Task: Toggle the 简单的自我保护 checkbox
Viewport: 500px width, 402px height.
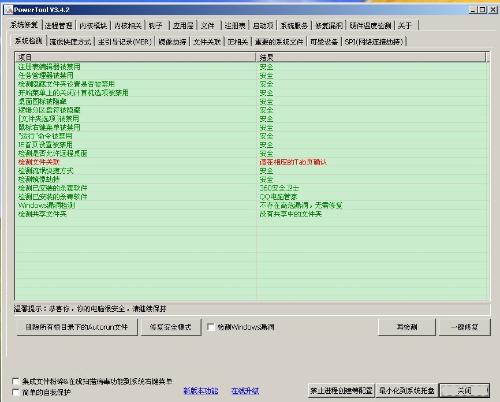Action: point(15,392)
